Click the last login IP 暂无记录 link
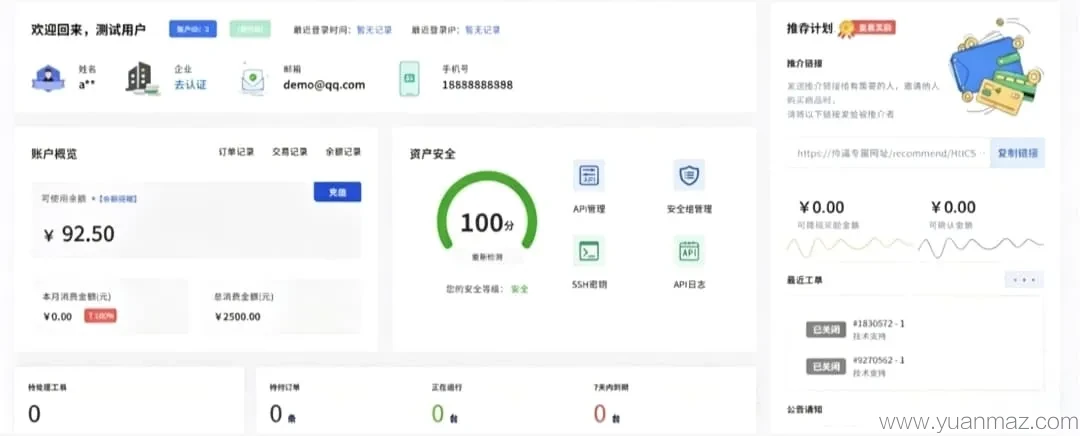The height and width of the screenshot is (436, 1080). (x=482, y=30)
